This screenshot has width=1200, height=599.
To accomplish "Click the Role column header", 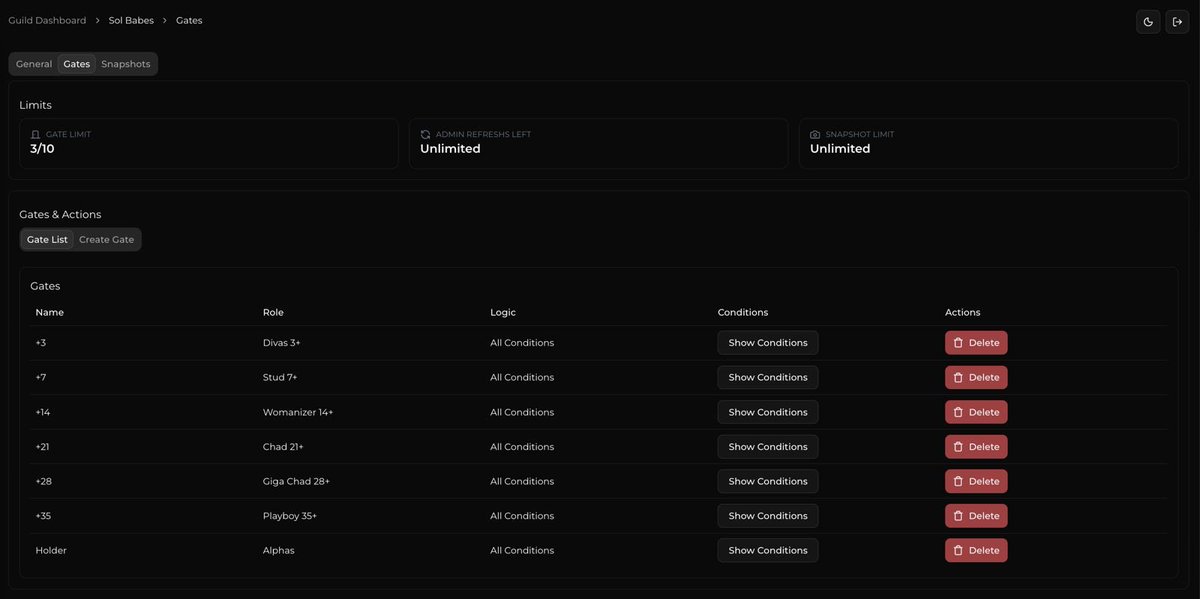I will click(x=273, y=312).
